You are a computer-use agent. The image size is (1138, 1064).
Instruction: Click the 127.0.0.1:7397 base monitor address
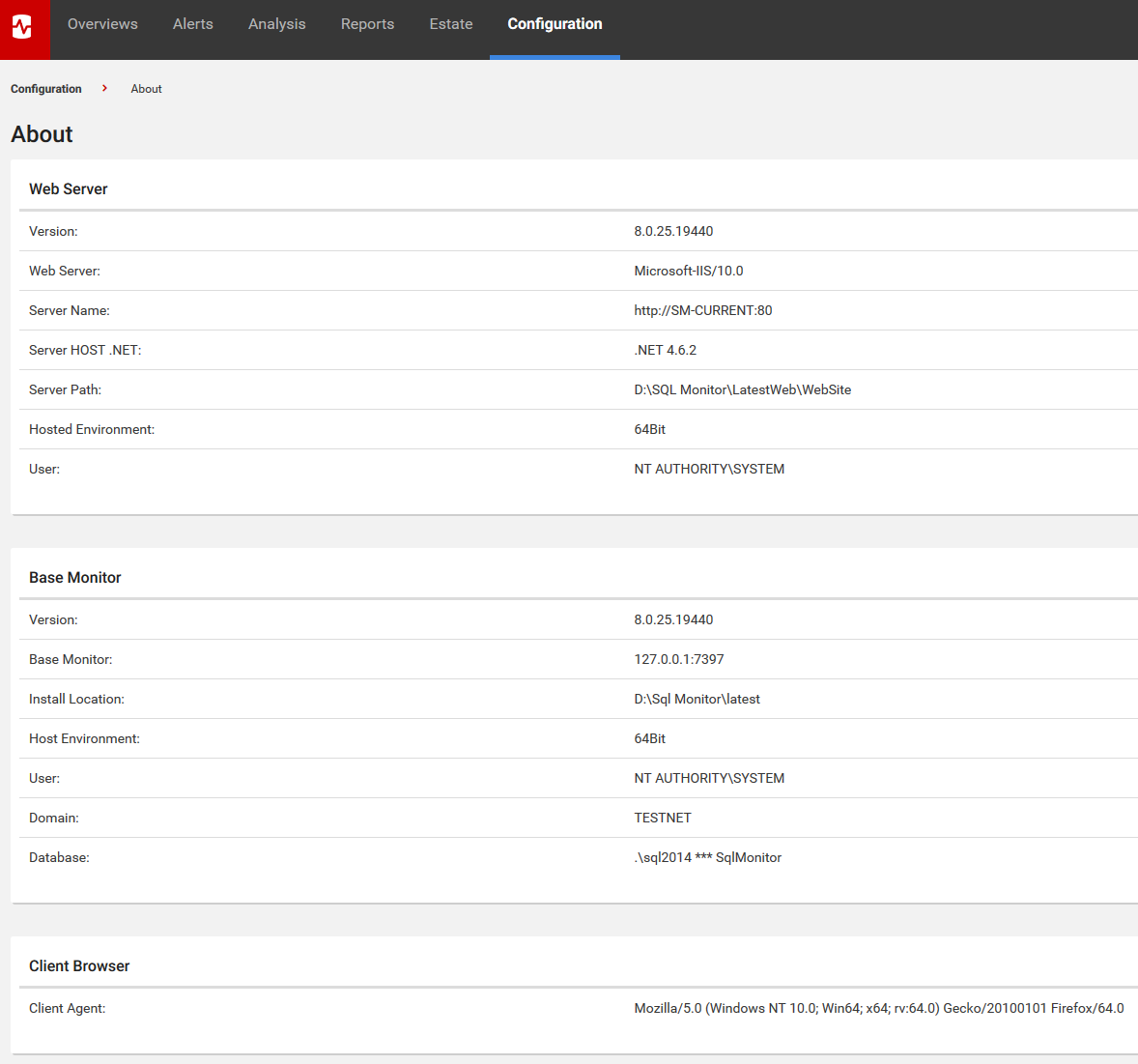[x=678, y=659]
